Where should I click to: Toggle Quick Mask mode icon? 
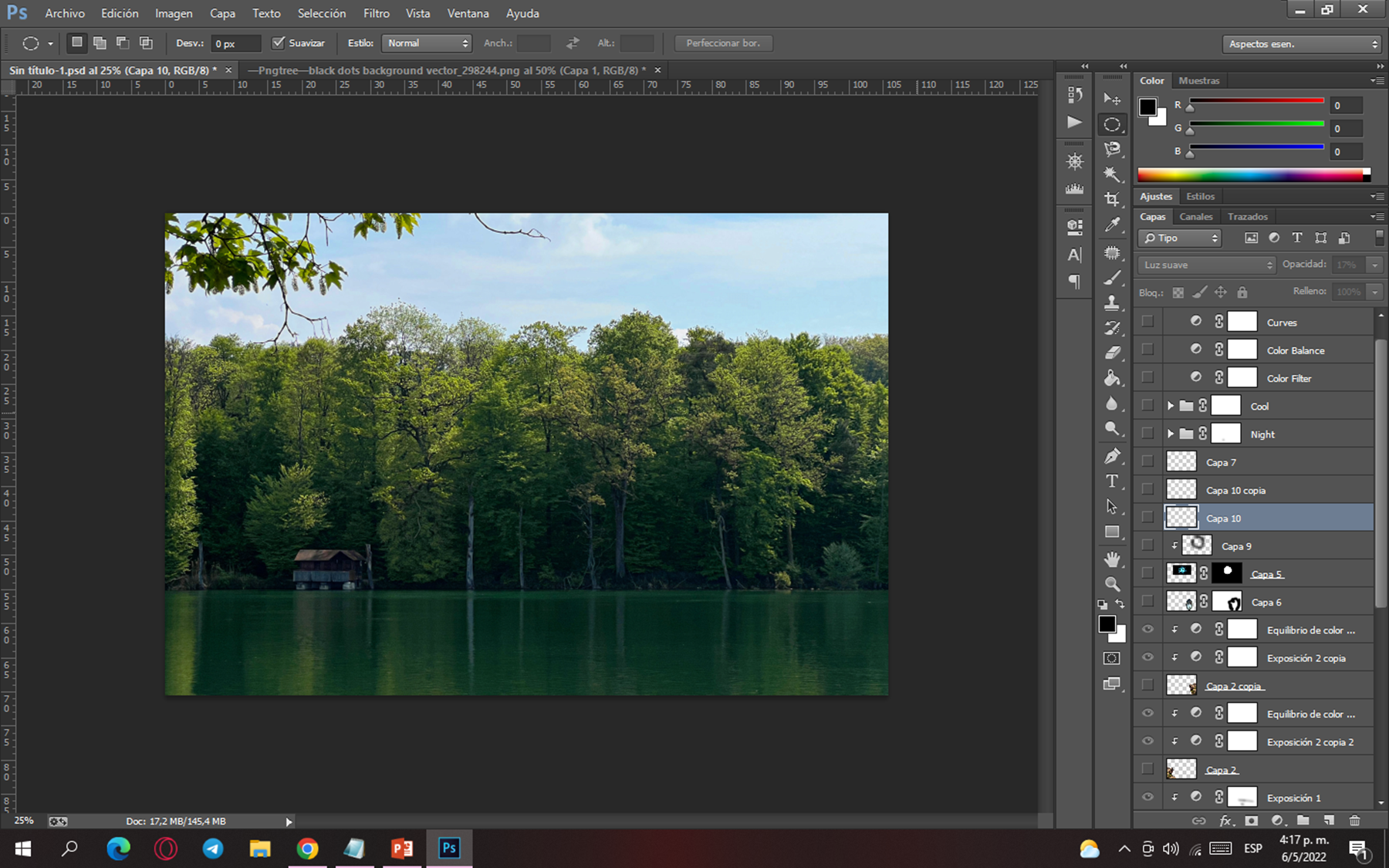(x=1111, y=658)
